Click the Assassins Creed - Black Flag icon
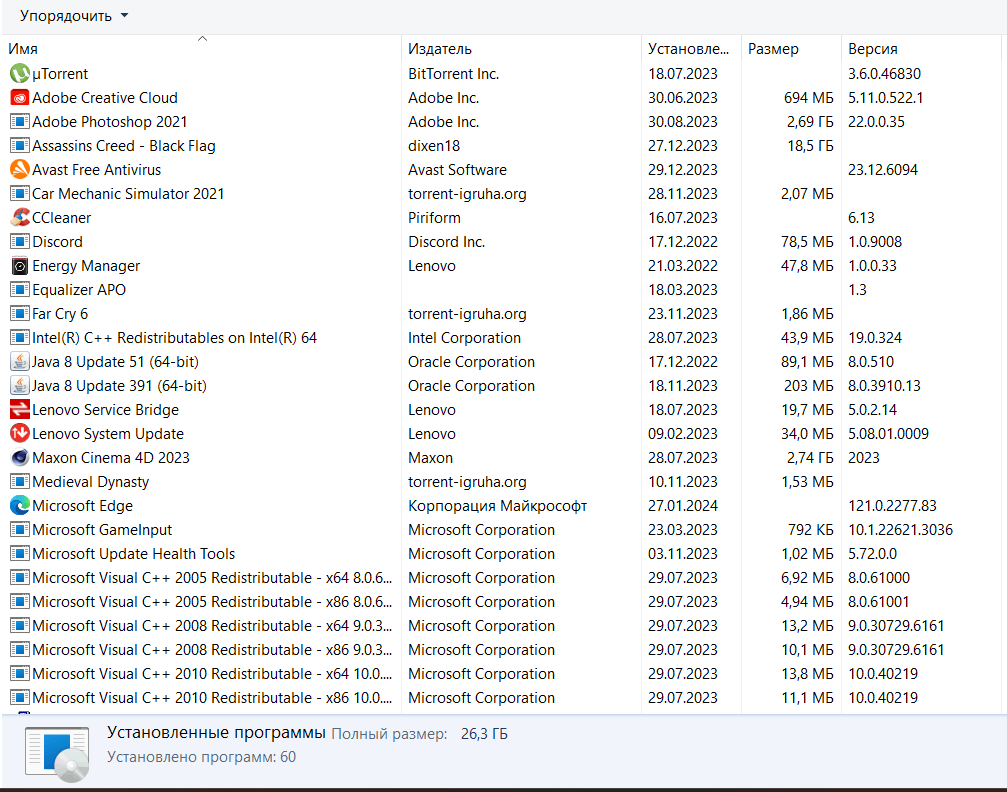Viewport: 1007px width, 792px height. [x=20, y=146]
